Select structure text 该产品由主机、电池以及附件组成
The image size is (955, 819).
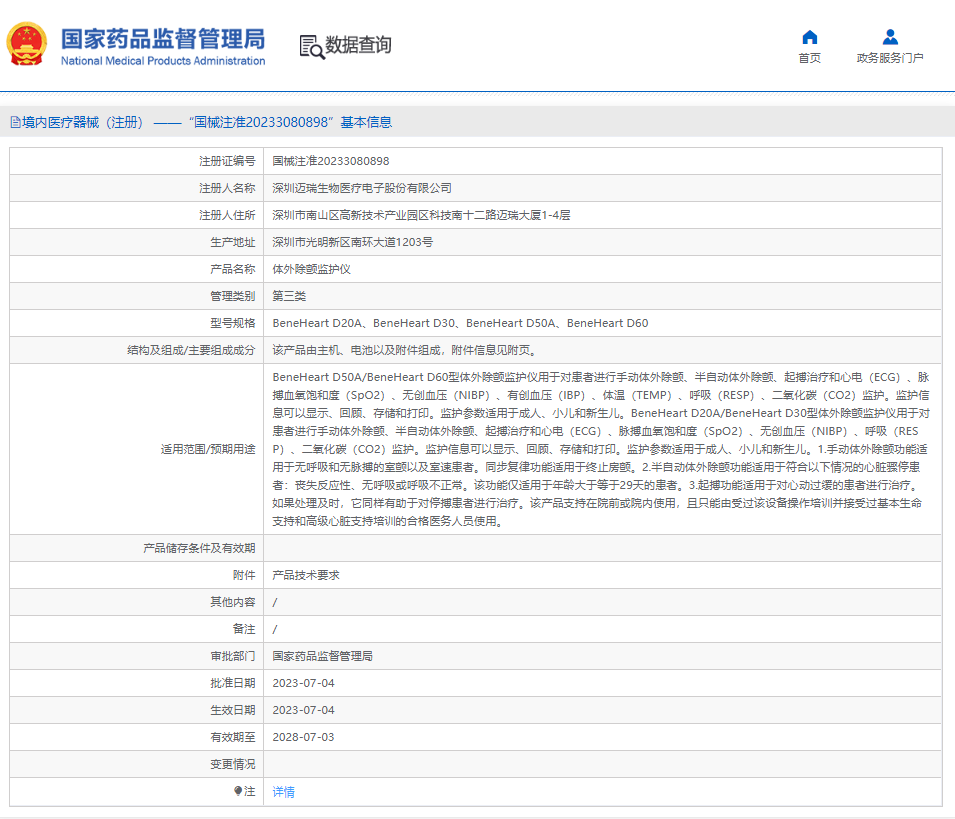tap(404, 350)
